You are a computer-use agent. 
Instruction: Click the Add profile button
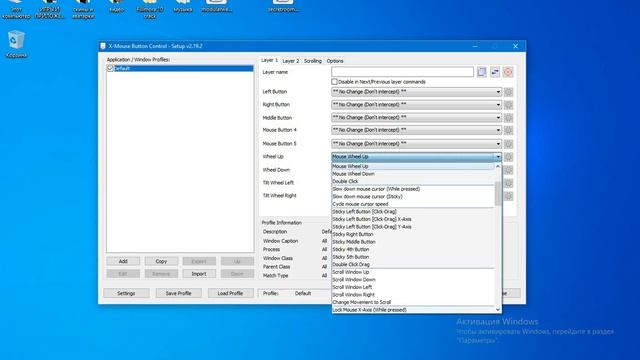[x=123, y=261]
